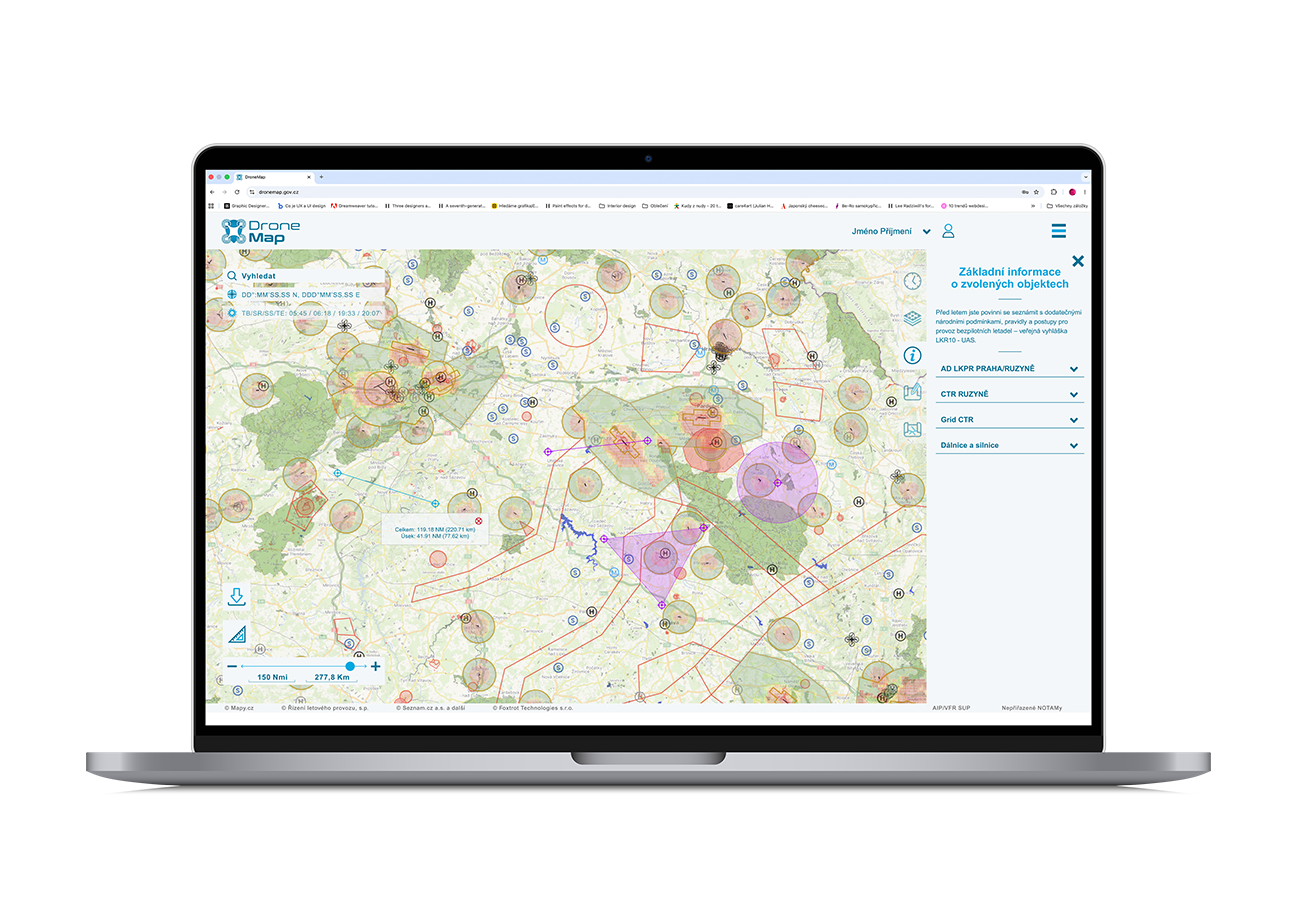Open the Co je UX a UI design bookmark

click(x=302, y=206)
